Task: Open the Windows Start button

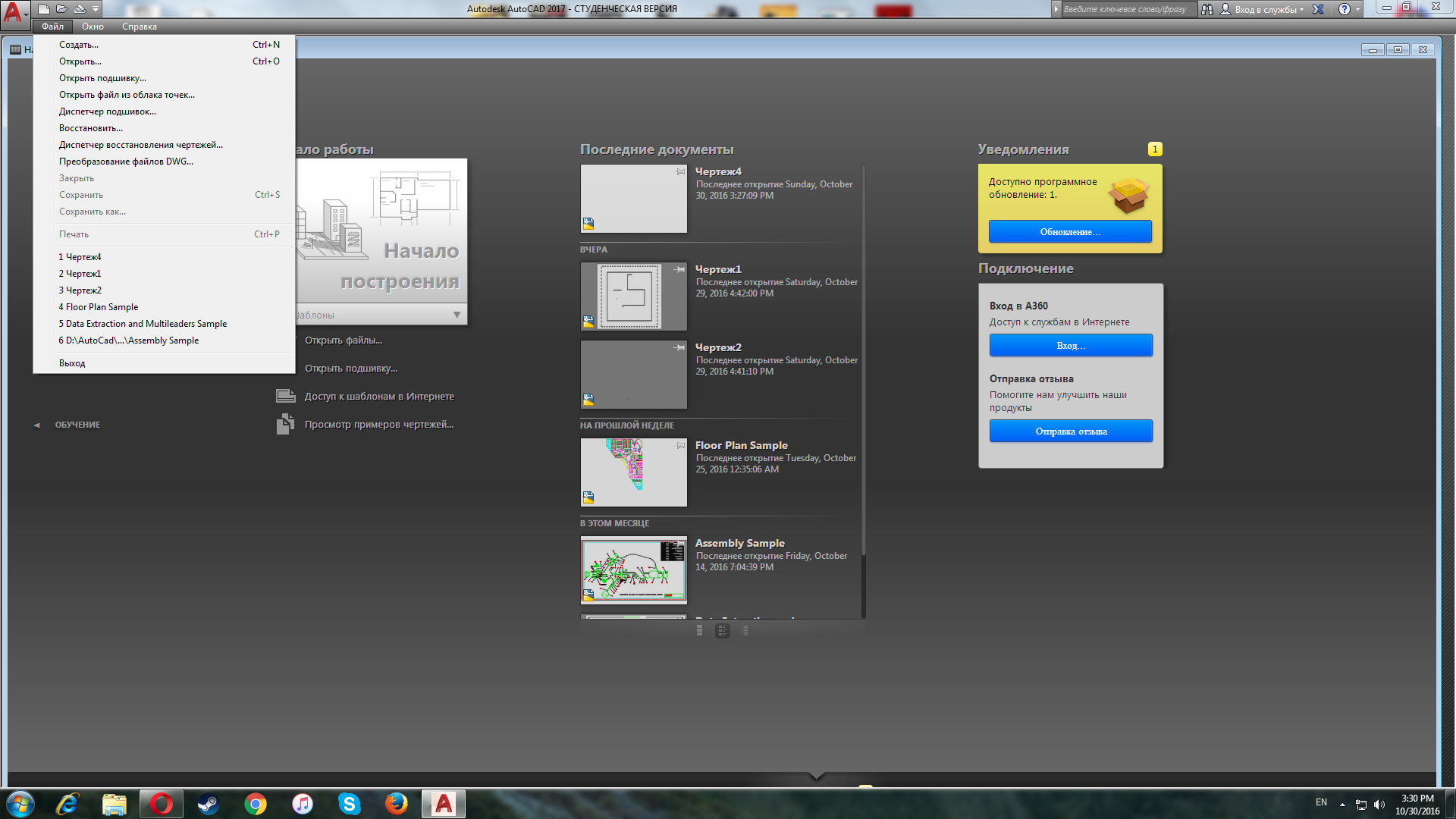Action: click(x=20, y=804)
